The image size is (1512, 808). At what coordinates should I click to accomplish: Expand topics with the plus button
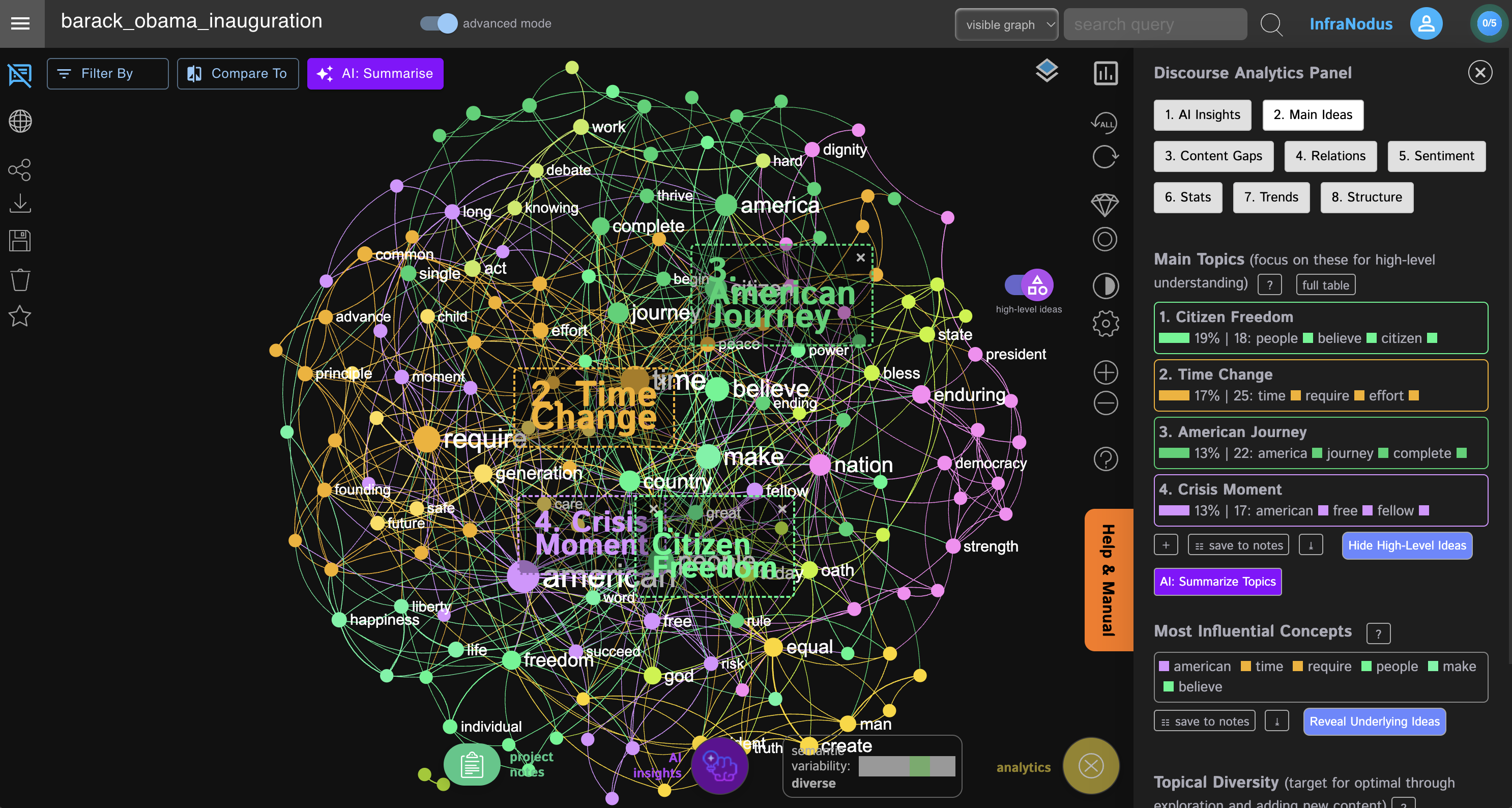click(1166, 545)
